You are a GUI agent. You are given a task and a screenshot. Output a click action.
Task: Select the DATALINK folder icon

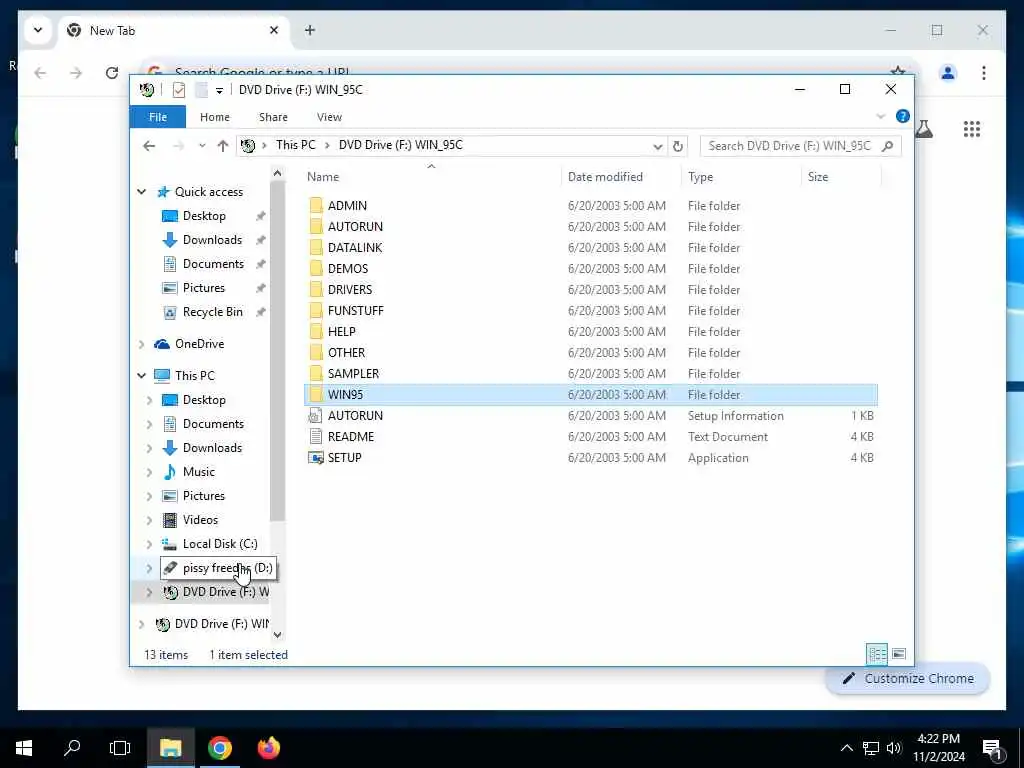pos(316,248)
